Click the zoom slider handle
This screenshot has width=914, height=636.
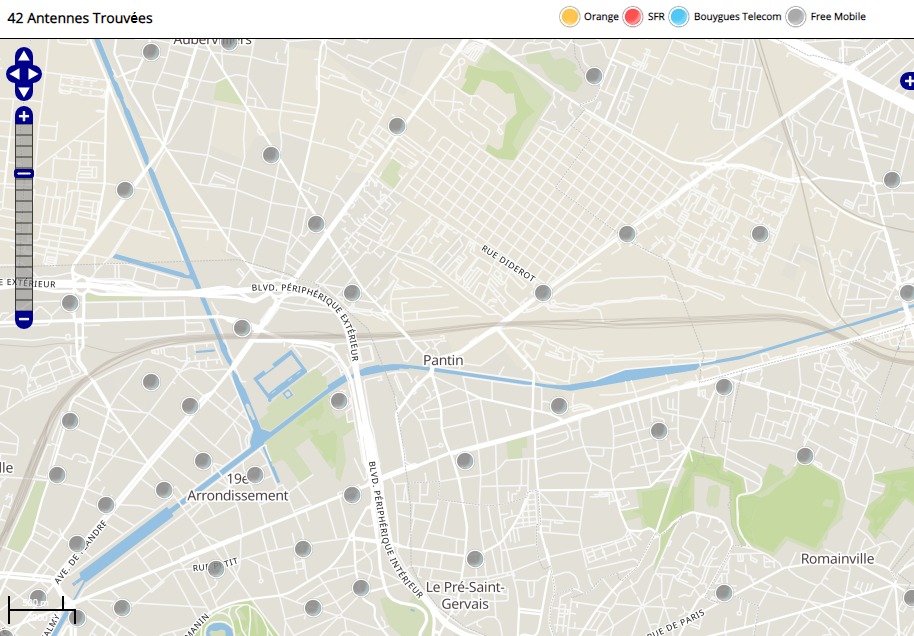click(24, 173)
